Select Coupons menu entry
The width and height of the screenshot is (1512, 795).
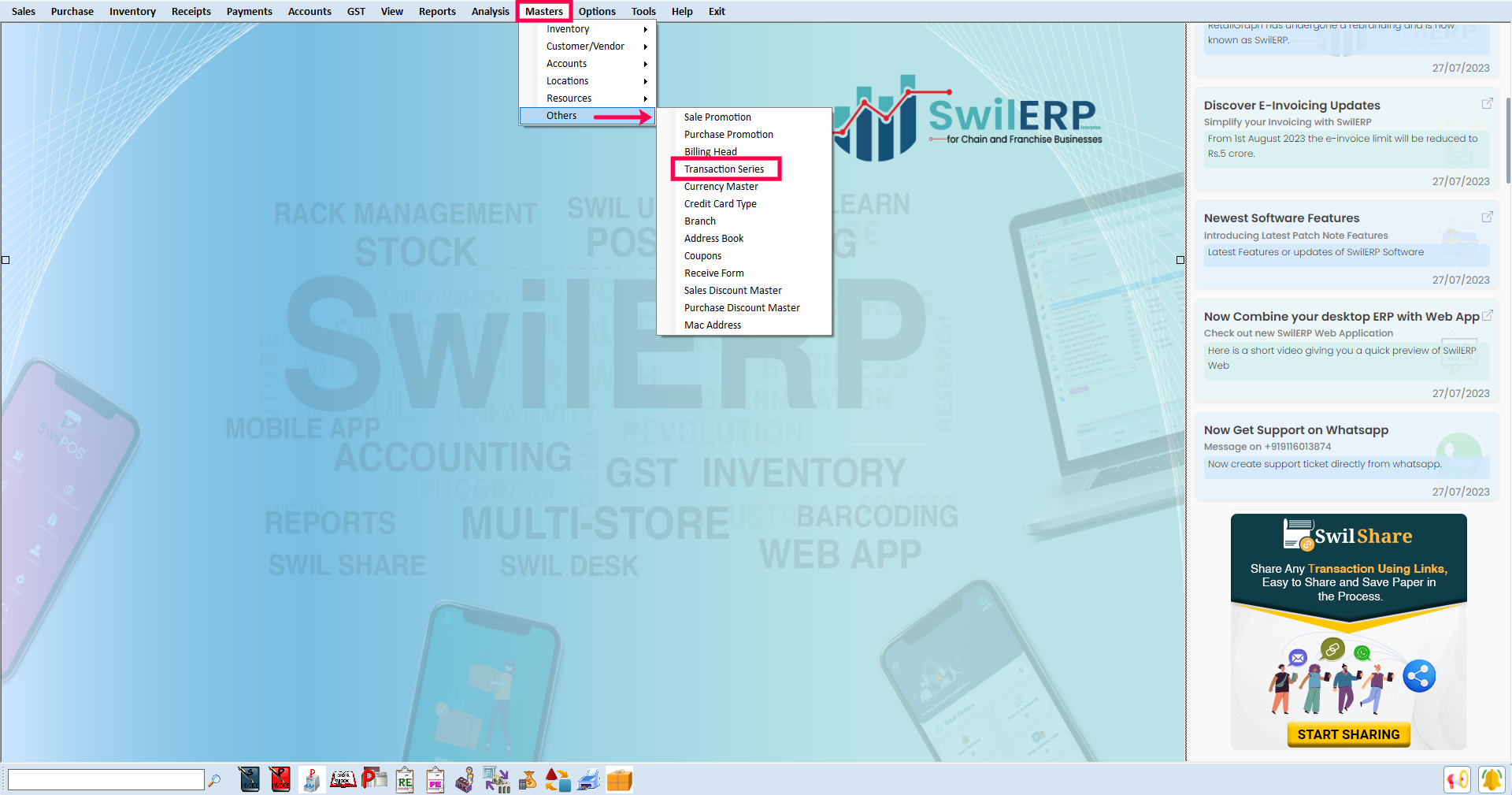744,256
